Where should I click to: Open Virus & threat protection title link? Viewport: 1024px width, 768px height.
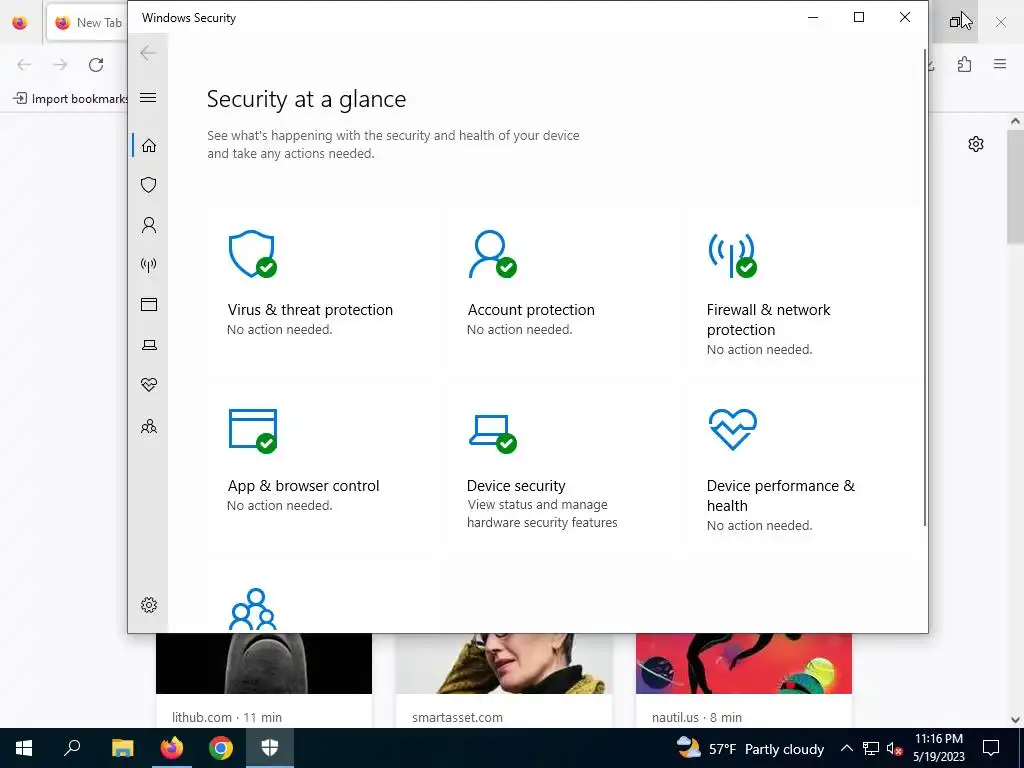[310, 310]
